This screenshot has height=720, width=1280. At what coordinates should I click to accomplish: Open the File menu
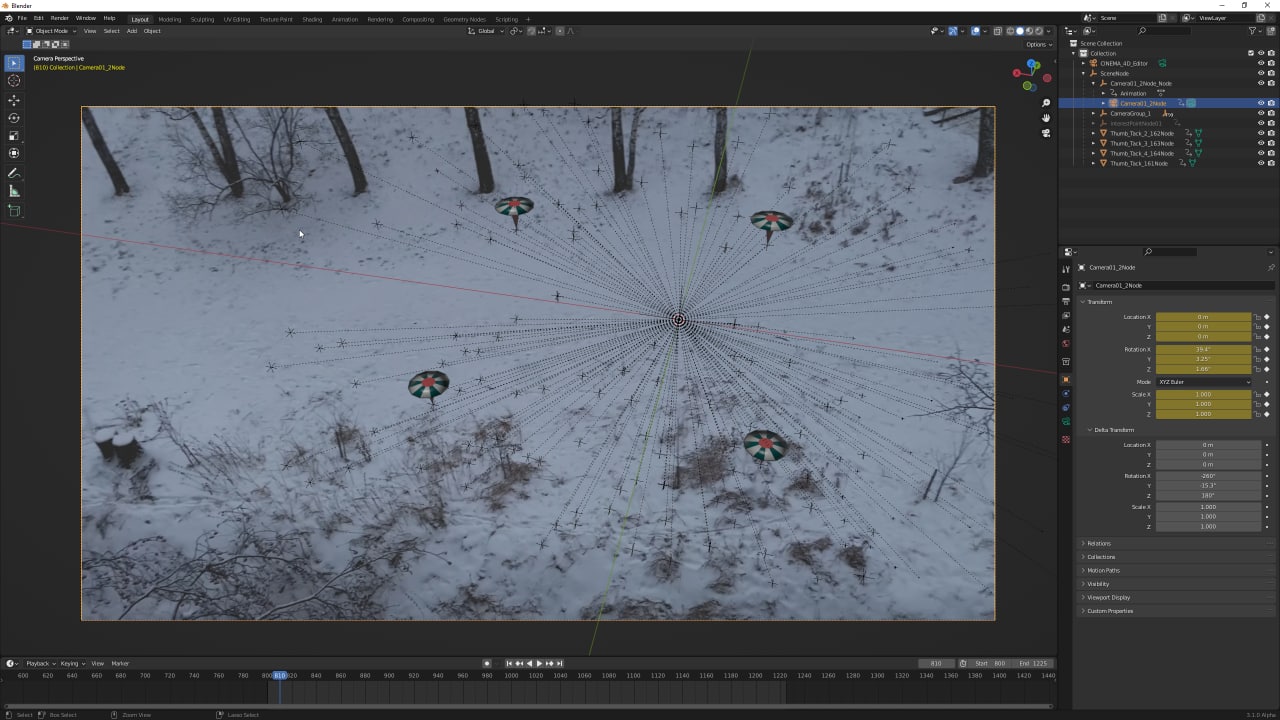click(x=22, y=18)
